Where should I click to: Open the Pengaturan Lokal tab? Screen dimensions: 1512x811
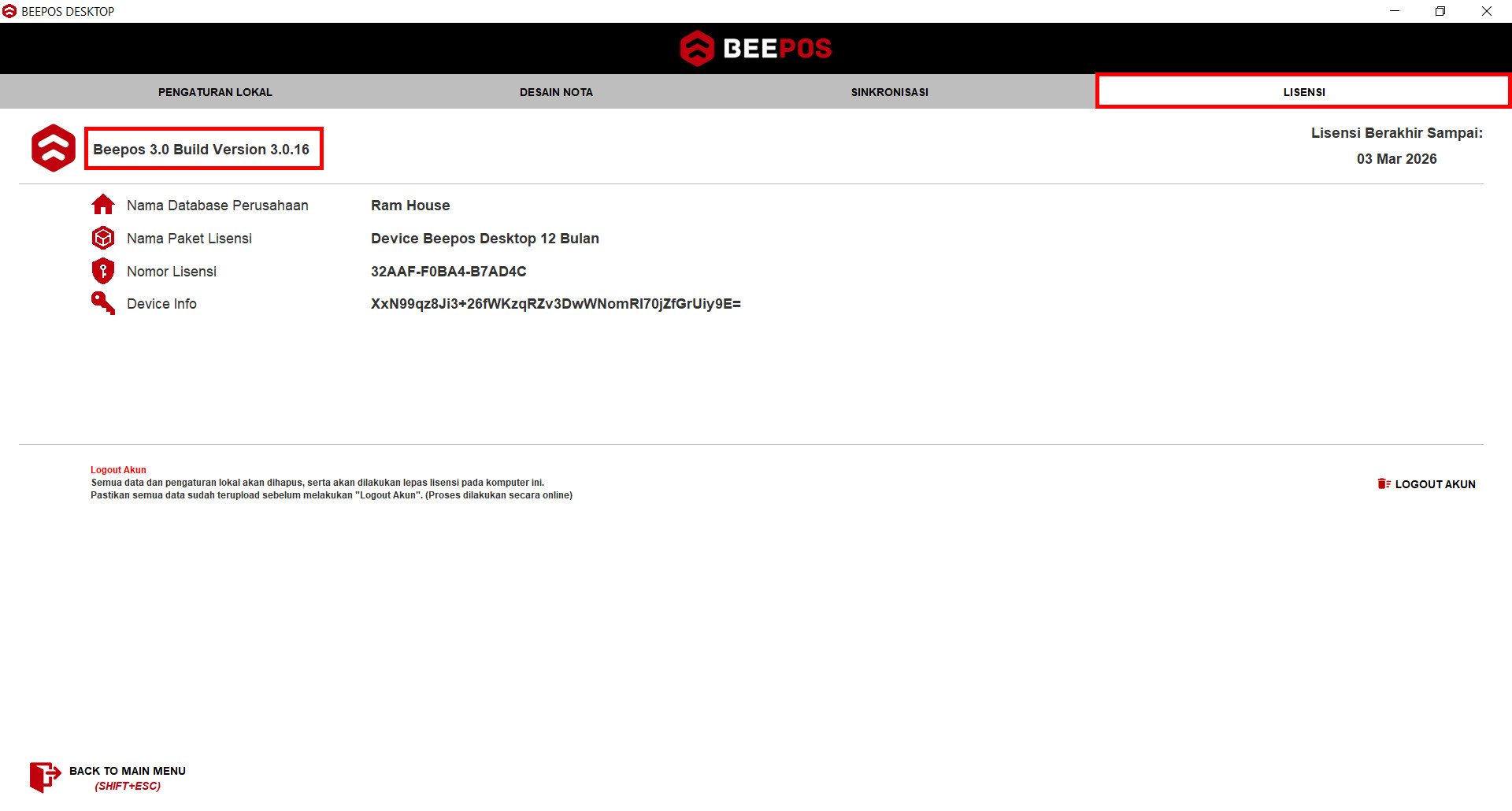click(215, 92)
